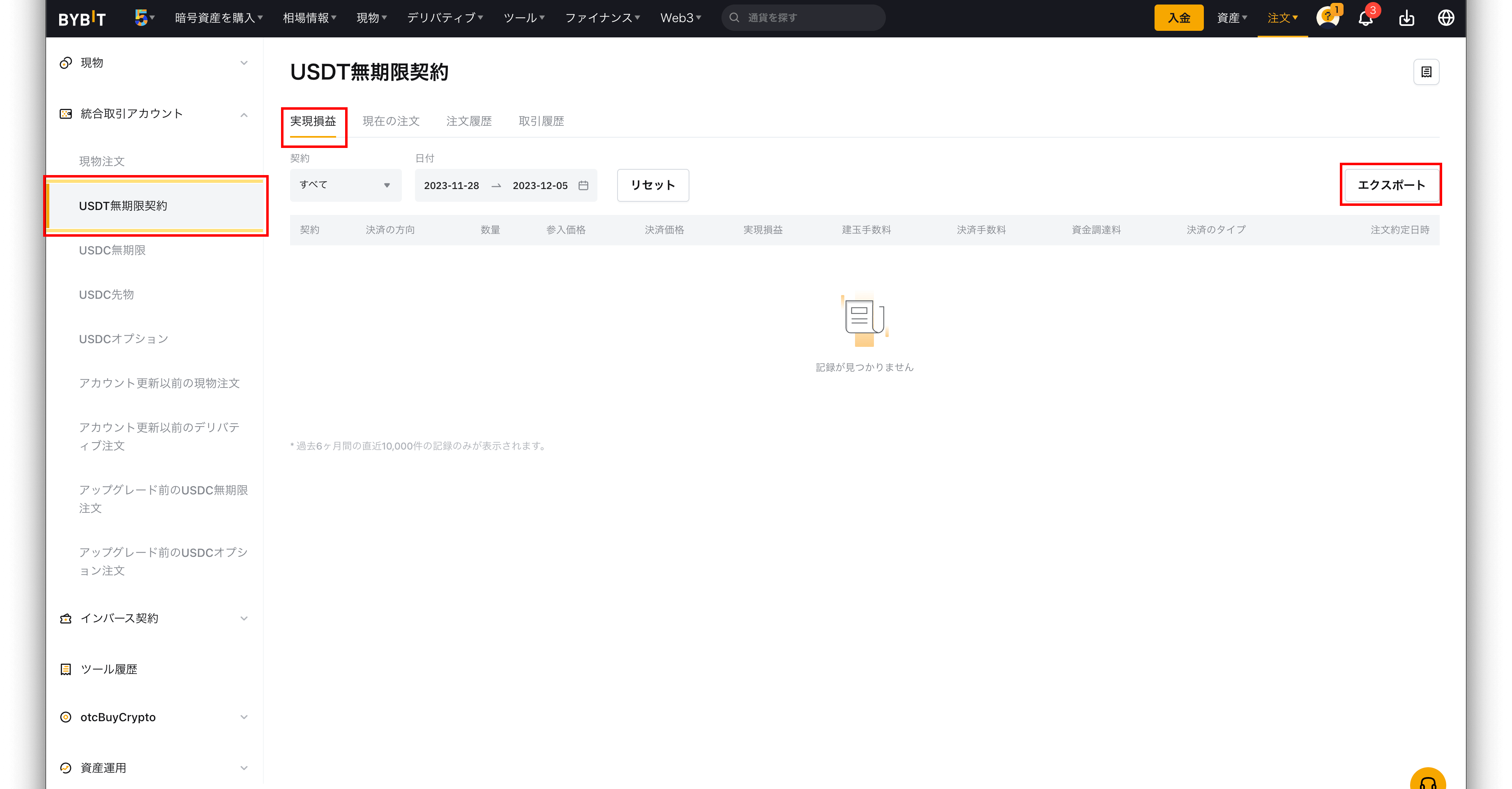Open アップグレード前のUSDC無期限注文
1512x789 pixels.
163,499
